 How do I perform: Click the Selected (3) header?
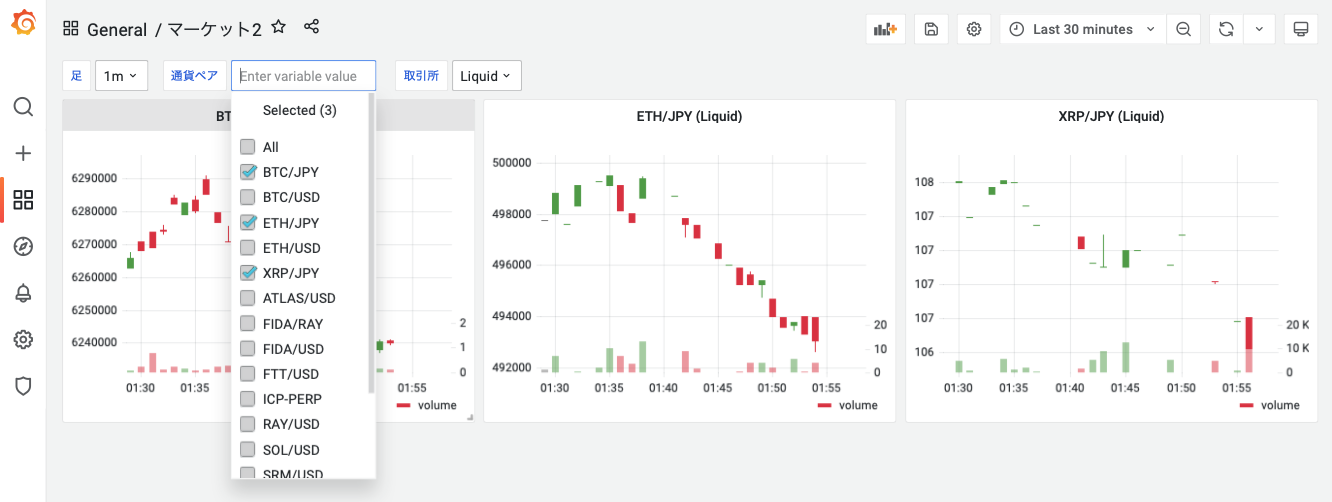pos(300,110)
